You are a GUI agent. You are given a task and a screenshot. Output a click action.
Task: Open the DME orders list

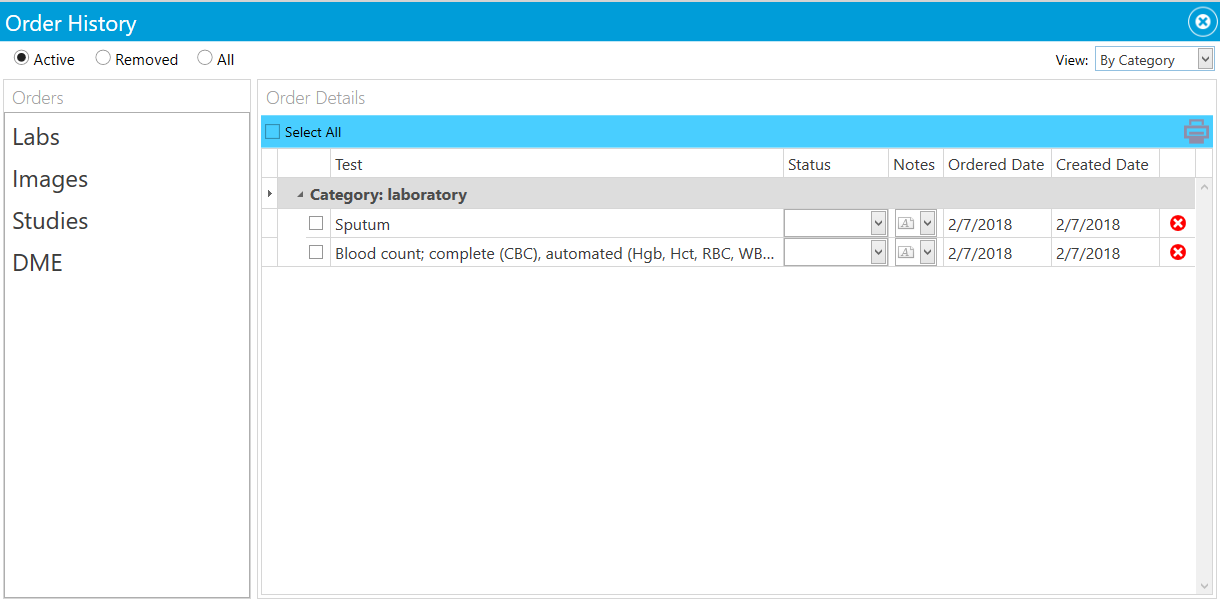click(x=37, y=263)
